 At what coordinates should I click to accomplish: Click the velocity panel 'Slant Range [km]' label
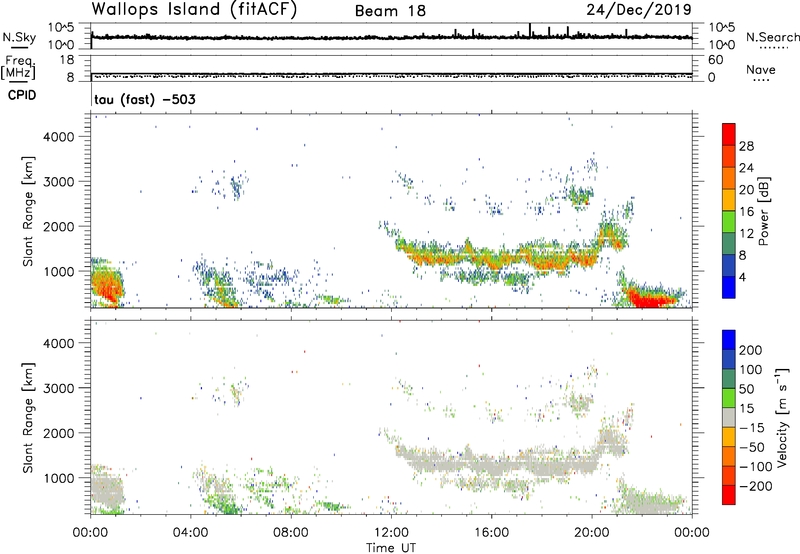coord(28,418)
